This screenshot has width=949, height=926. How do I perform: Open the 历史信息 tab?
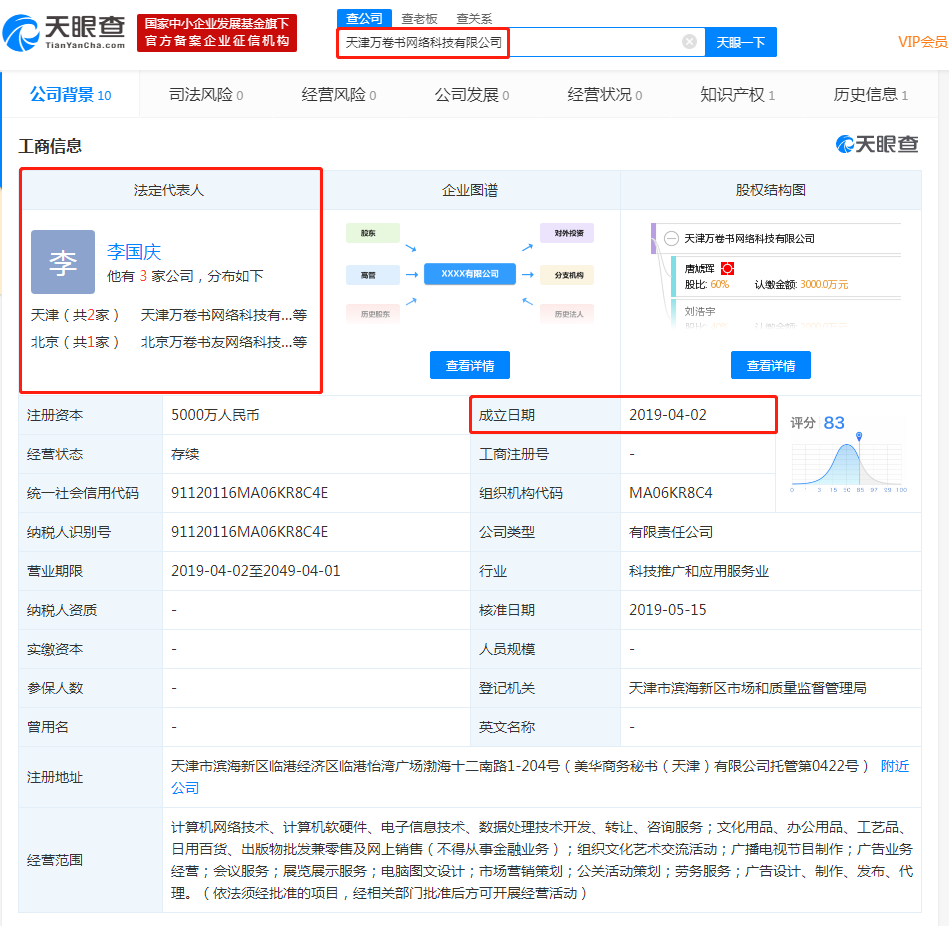870,95
